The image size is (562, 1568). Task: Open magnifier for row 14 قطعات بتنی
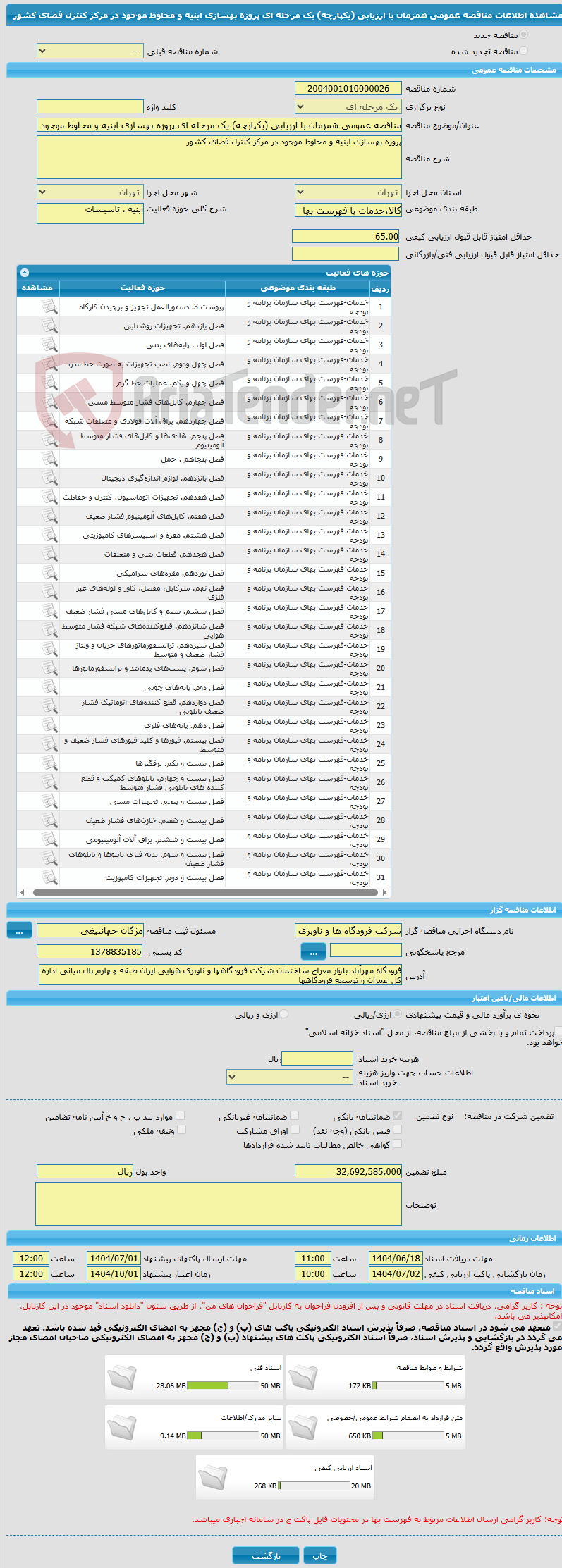[x=49, y=554]
